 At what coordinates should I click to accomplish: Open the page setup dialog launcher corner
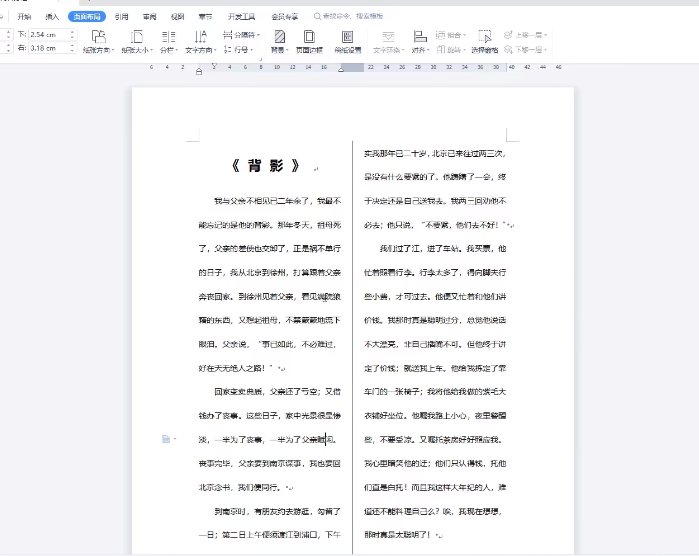point(261,59)
